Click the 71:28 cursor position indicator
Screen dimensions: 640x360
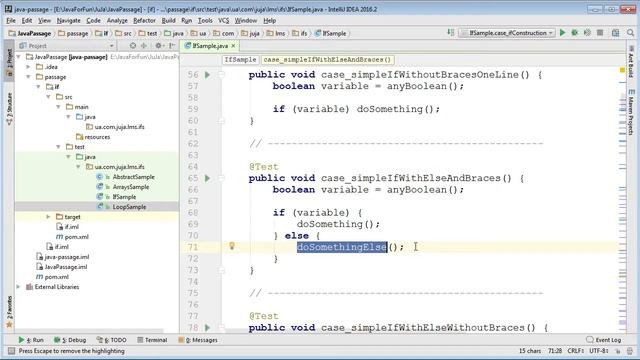555,351
